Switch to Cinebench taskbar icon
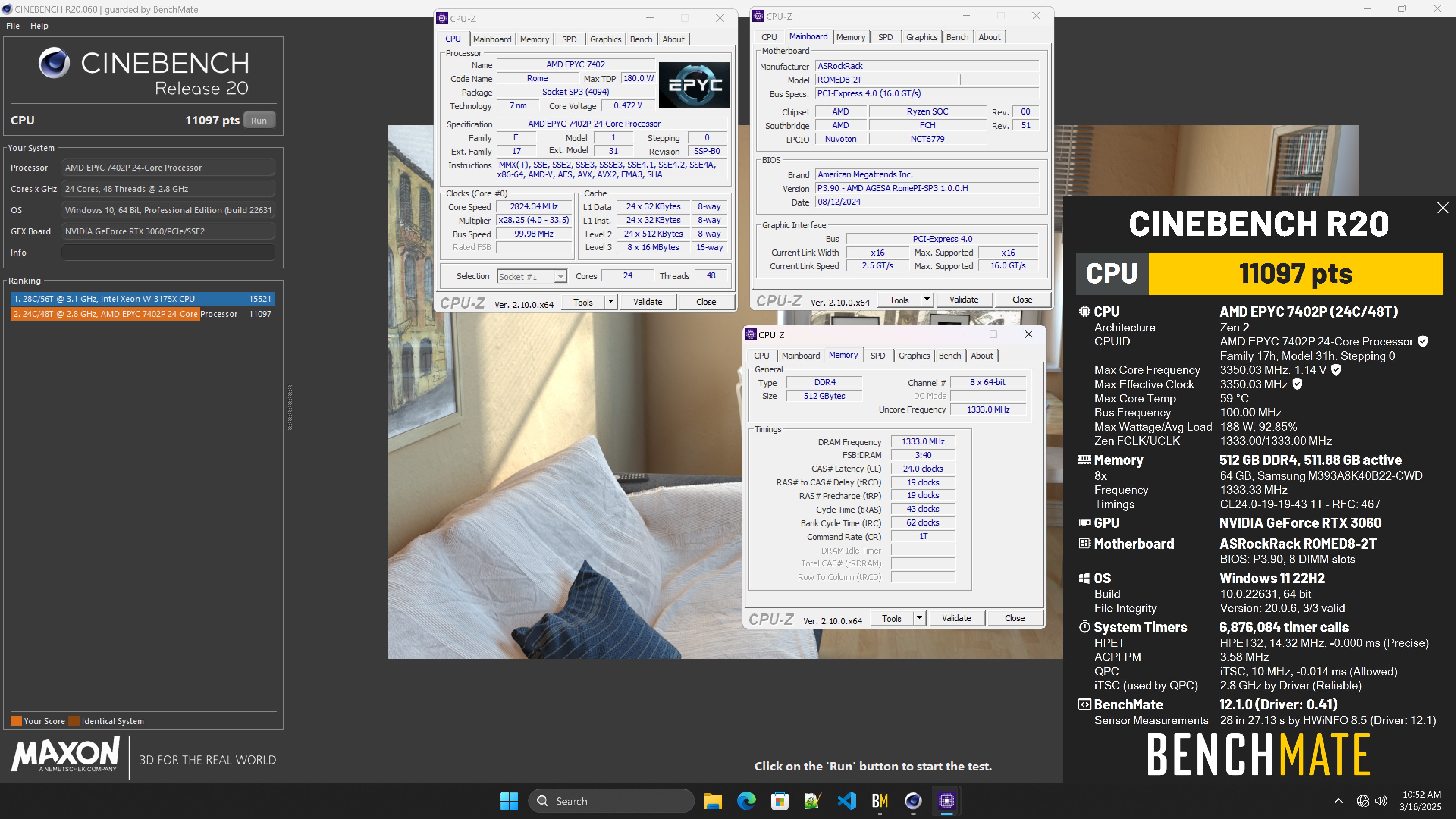Screen dimensions: 1456x819 tap(913, 801)
